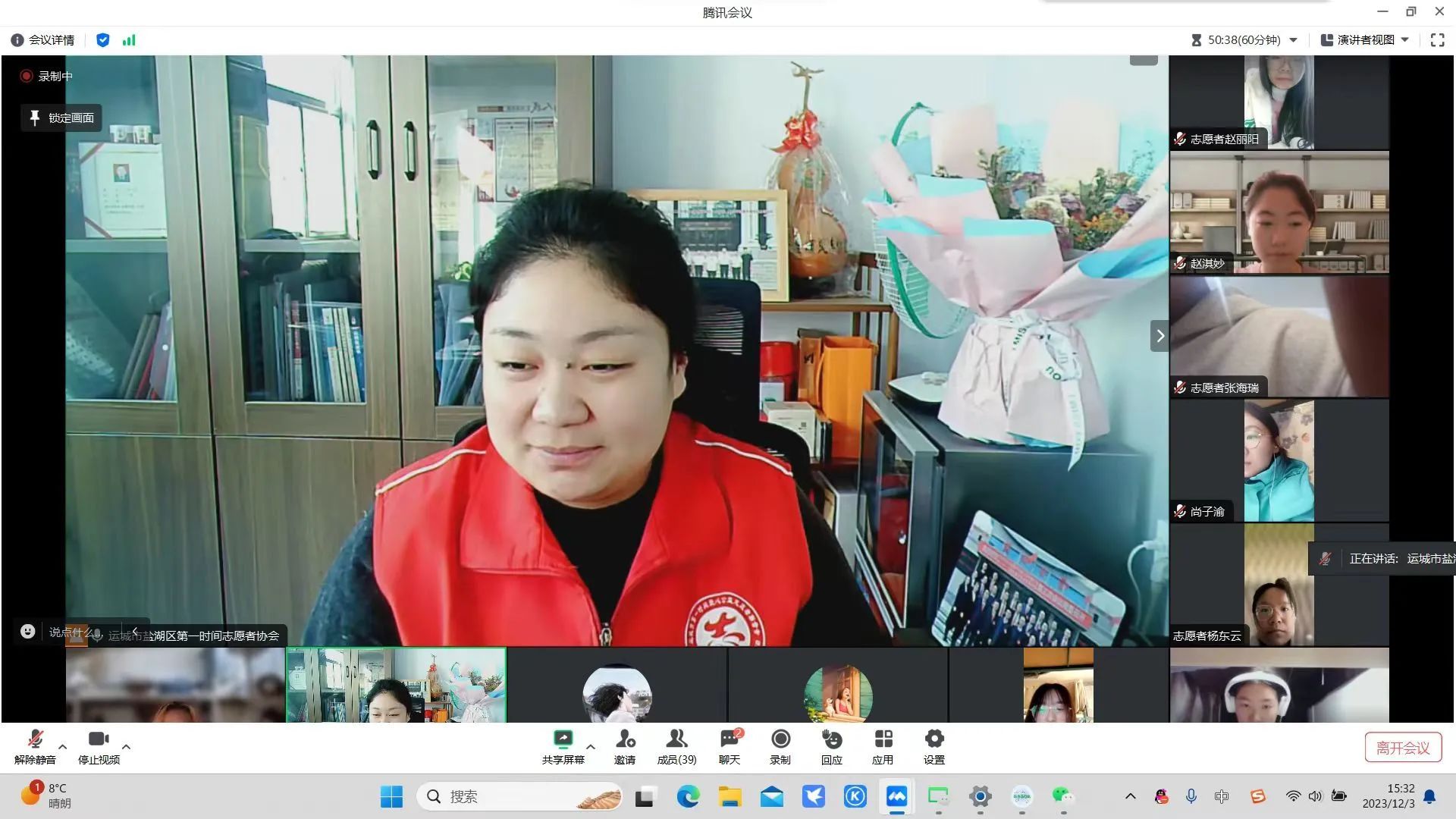Toggle 录制 recording button
This screenshot has height=819, width=1456.
pyautogui.click(x=780, y=747)
